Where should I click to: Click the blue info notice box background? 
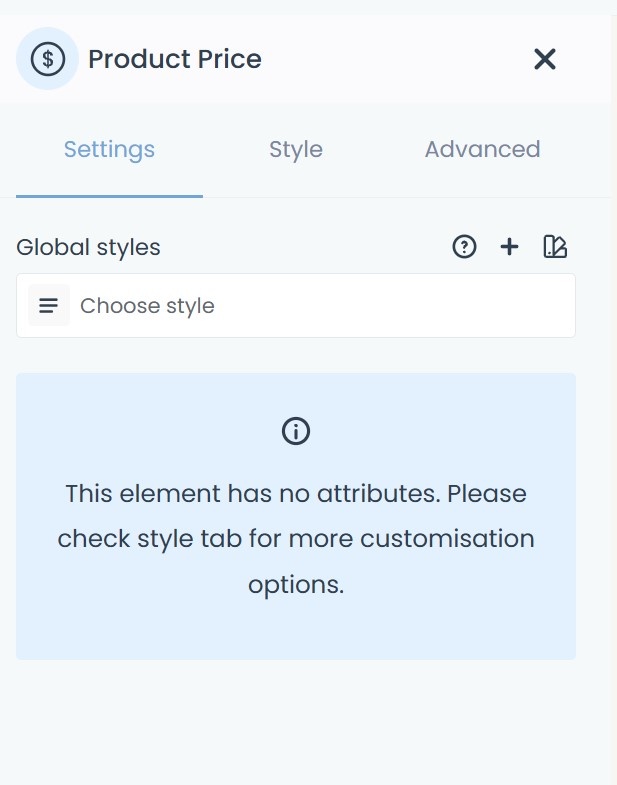point(100,630)
